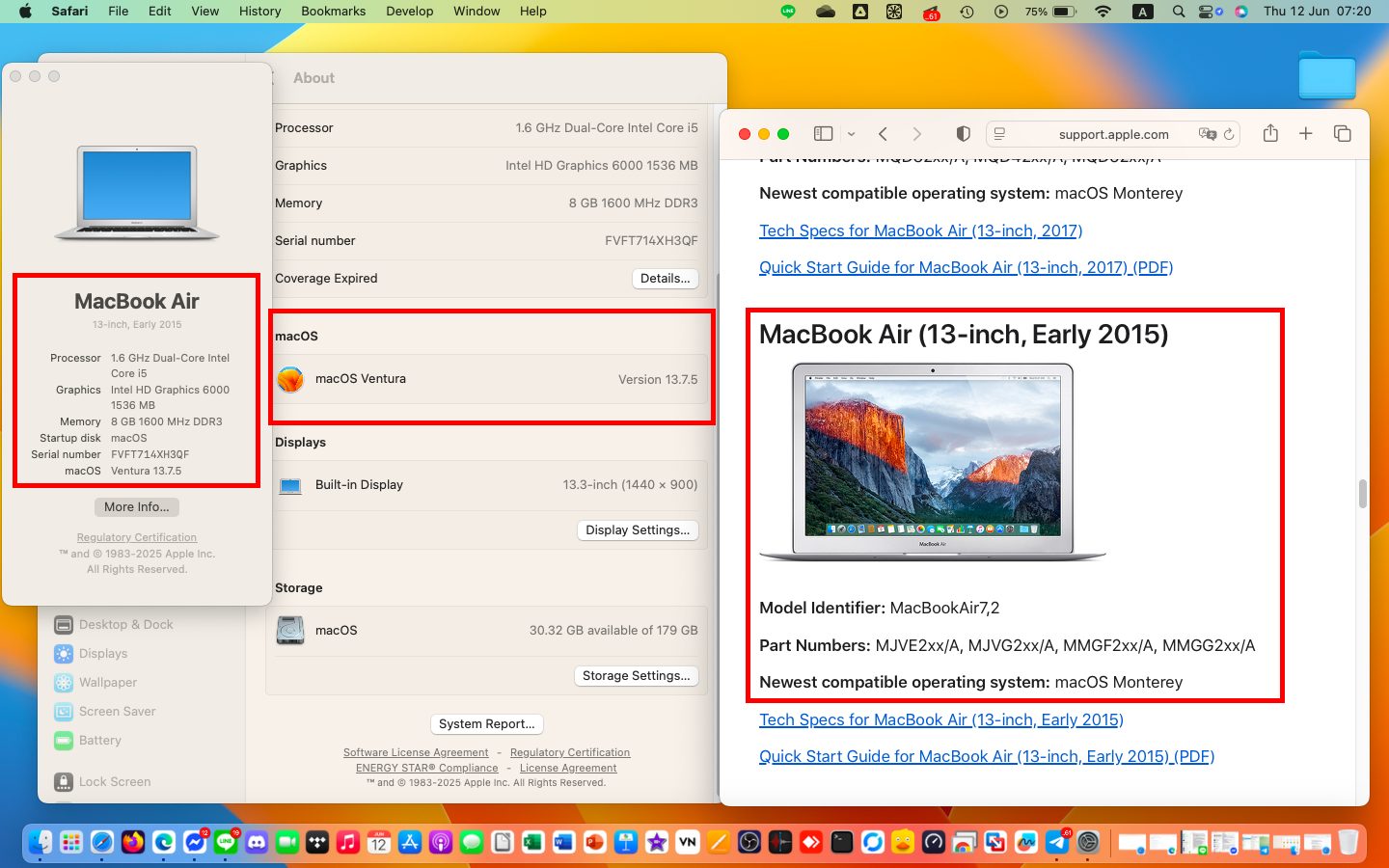1389x868 pixels.
Task: Click the translate icon in address bar
Action: (1207, 134)
